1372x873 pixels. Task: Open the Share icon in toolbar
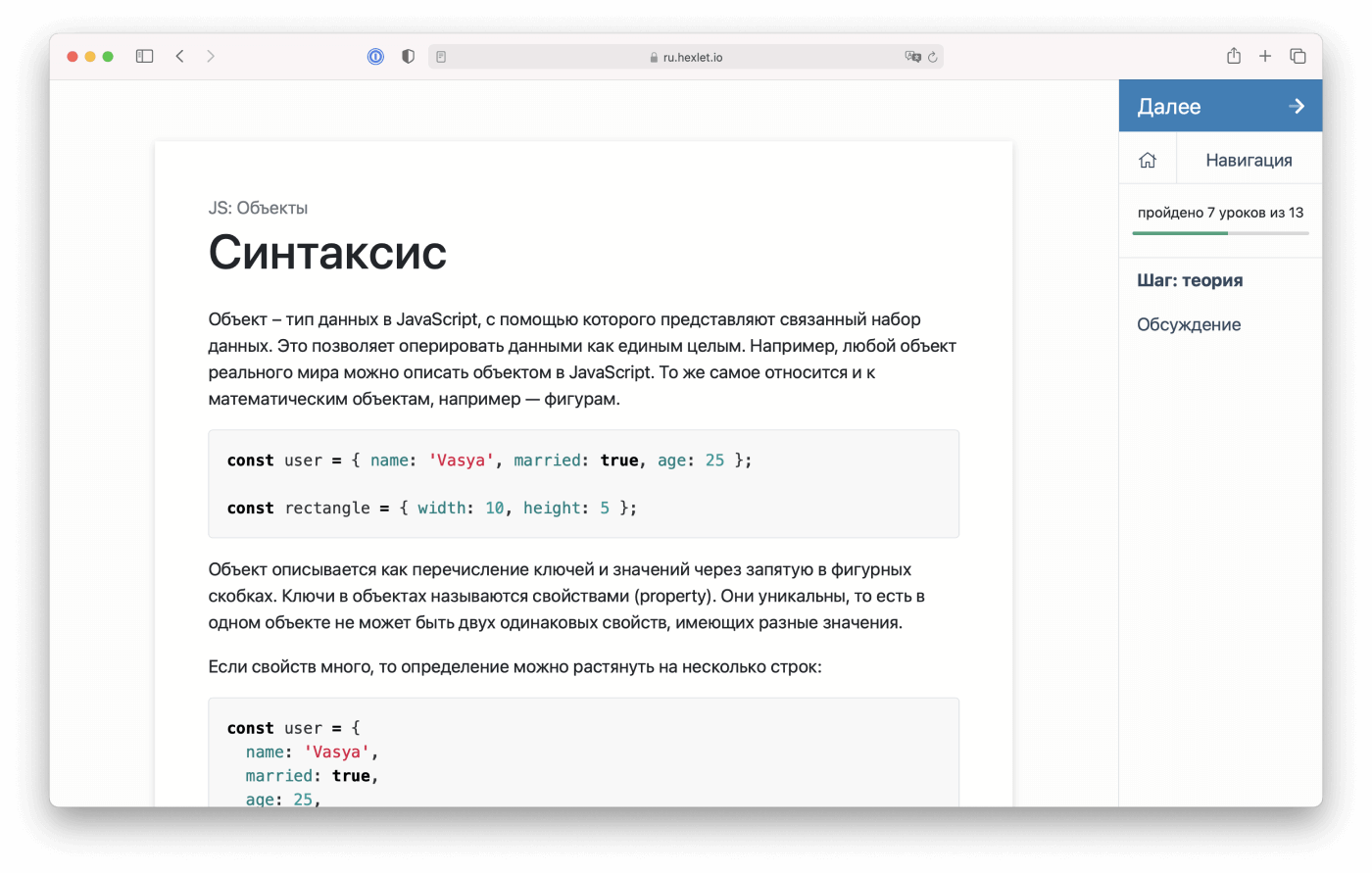(1234, 56)
